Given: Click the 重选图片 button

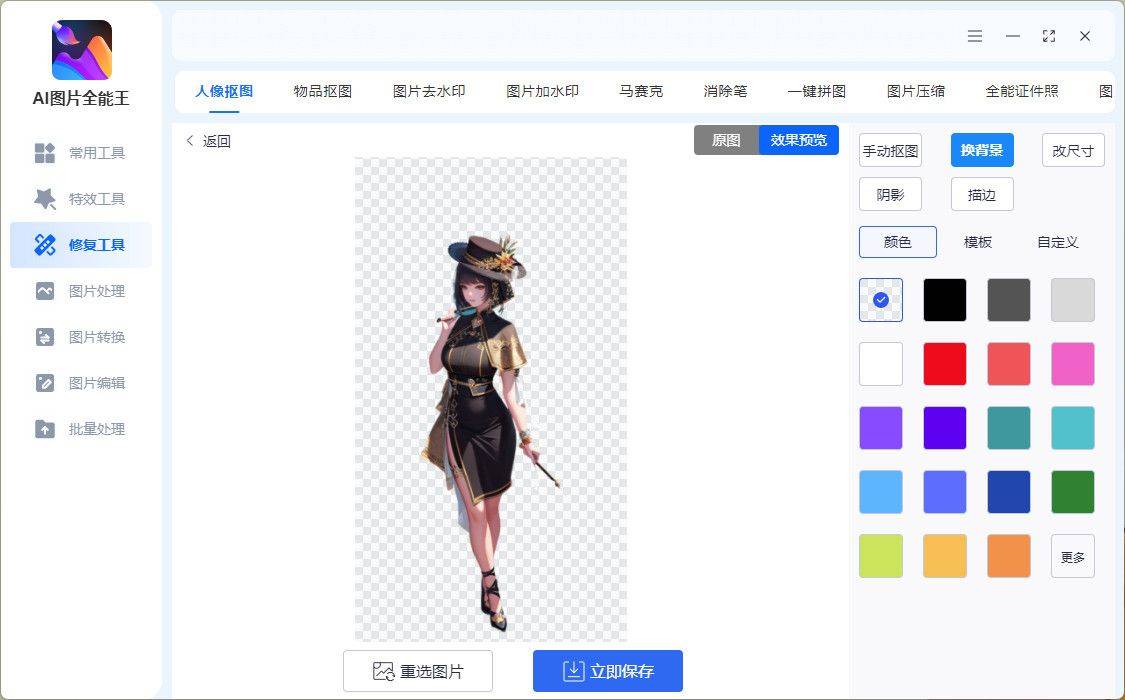Looking at the screenshot, I should click(x=418, y=671).
